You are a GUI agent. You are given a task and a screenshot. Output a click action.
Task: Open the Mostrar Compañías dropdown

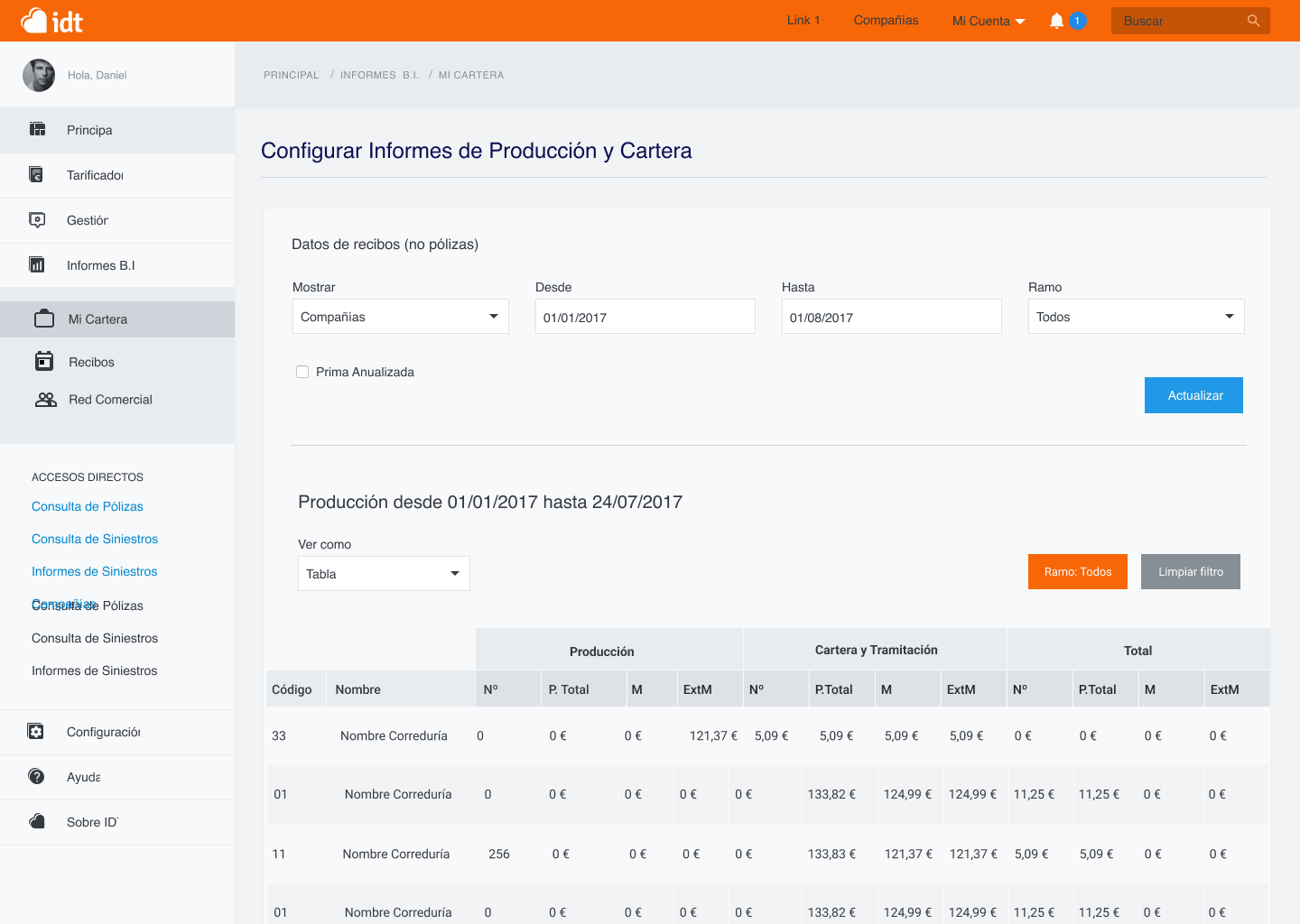click(400, 317)
